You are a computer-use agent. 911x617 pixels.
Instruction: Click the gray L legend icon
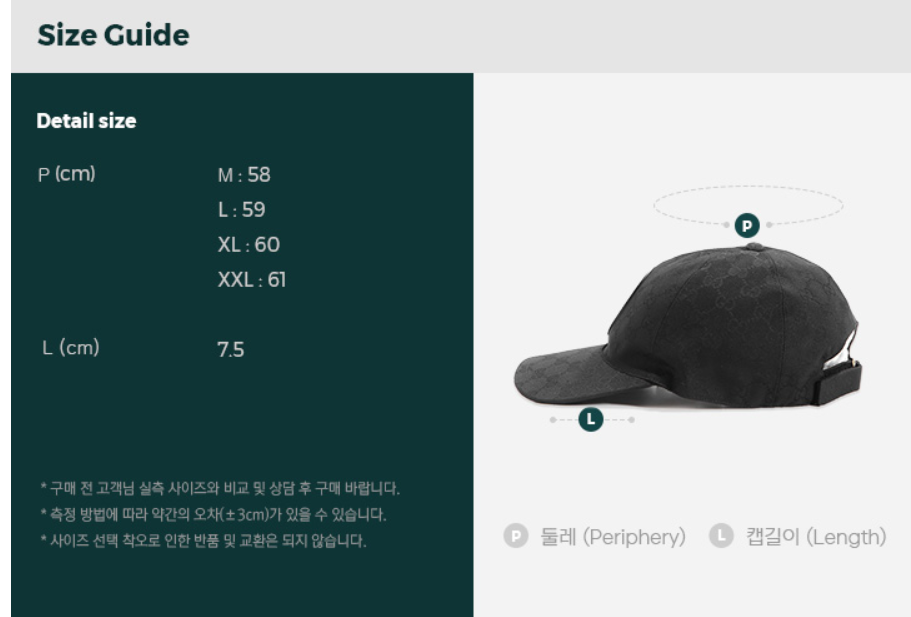[721, 536]
